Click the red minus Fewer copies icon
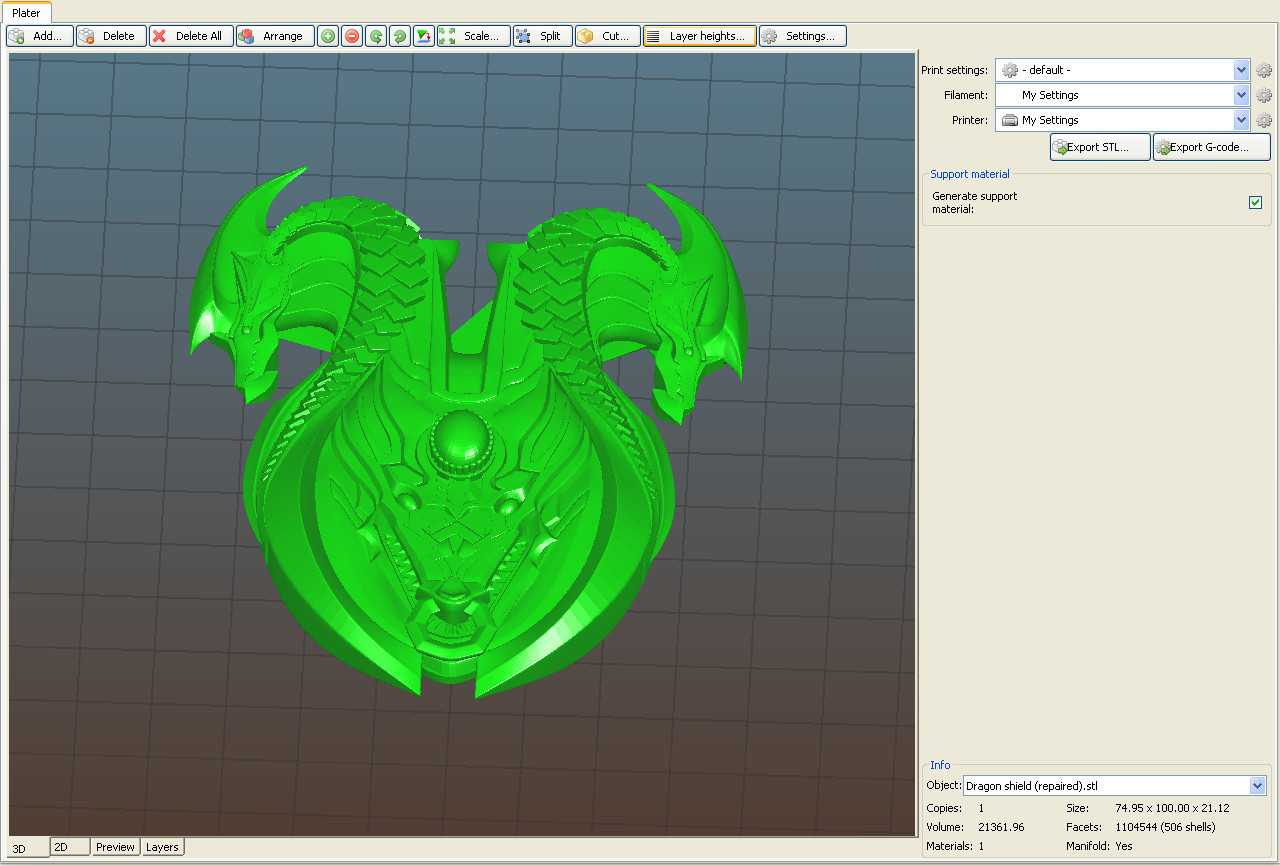 [x=352, y=36]
